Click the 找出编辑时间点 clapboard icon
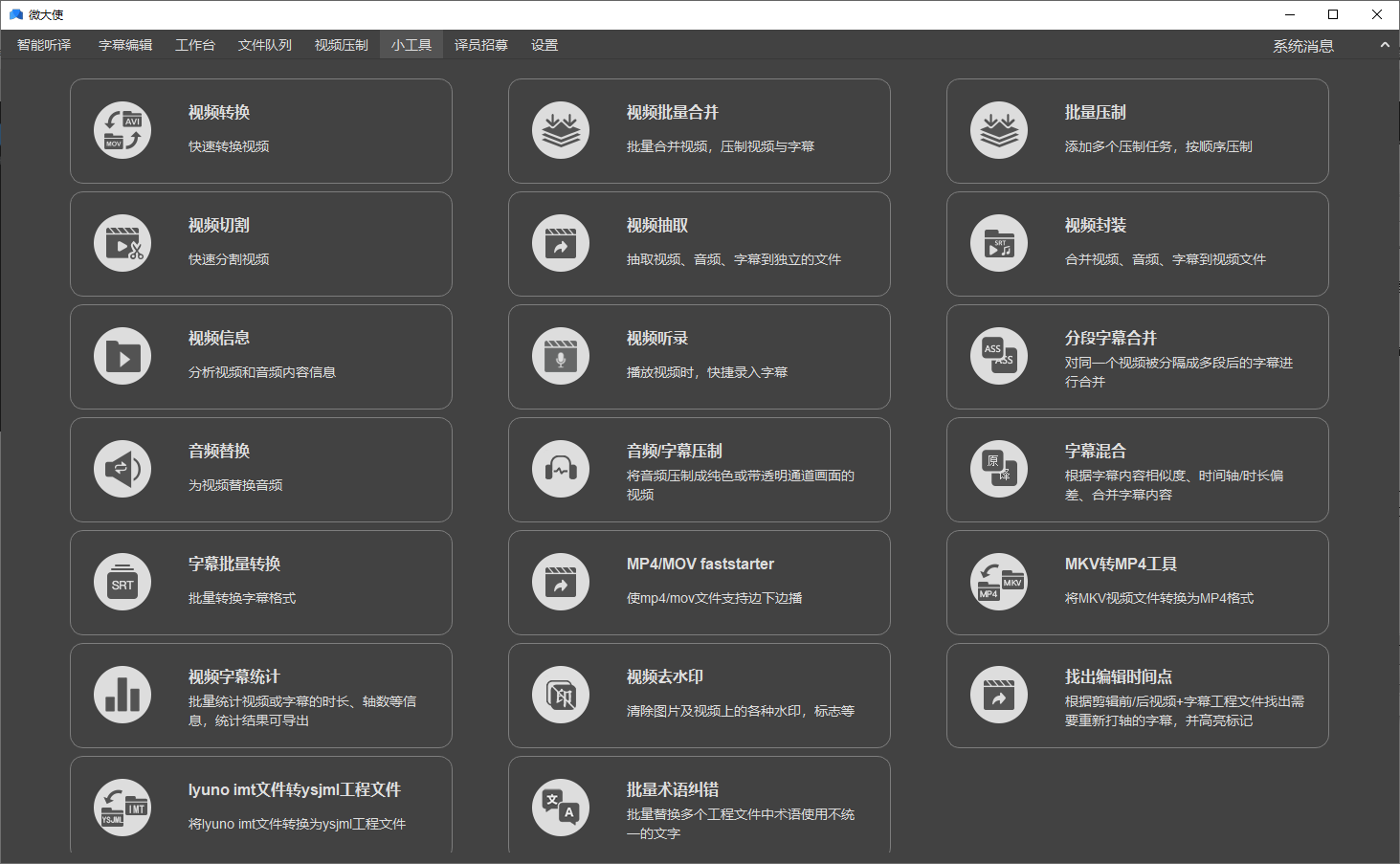 point(999,695)
